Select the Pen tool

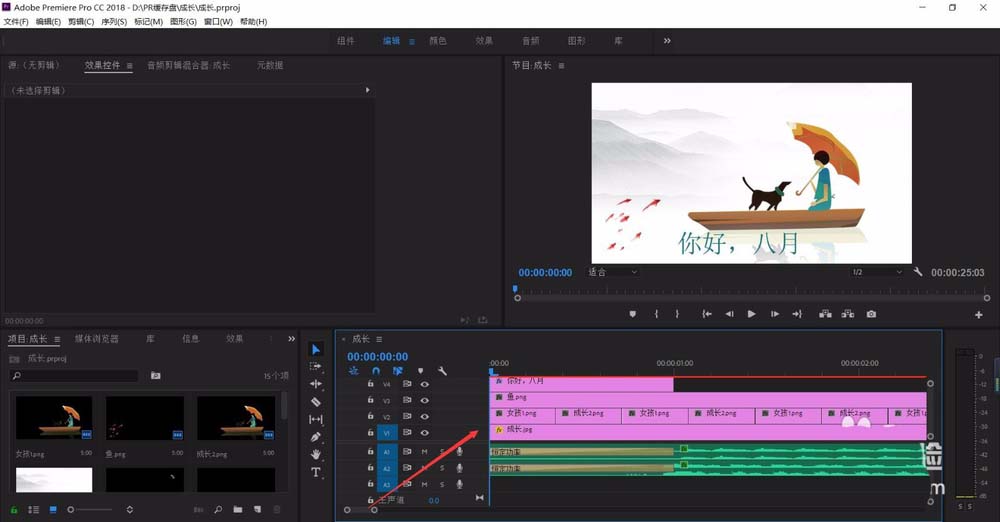click(x=316, y=437)
